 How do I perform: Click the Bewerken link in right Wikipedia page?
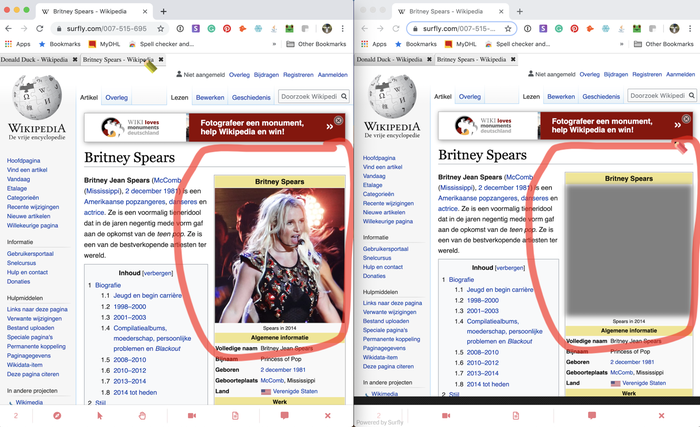561,96
